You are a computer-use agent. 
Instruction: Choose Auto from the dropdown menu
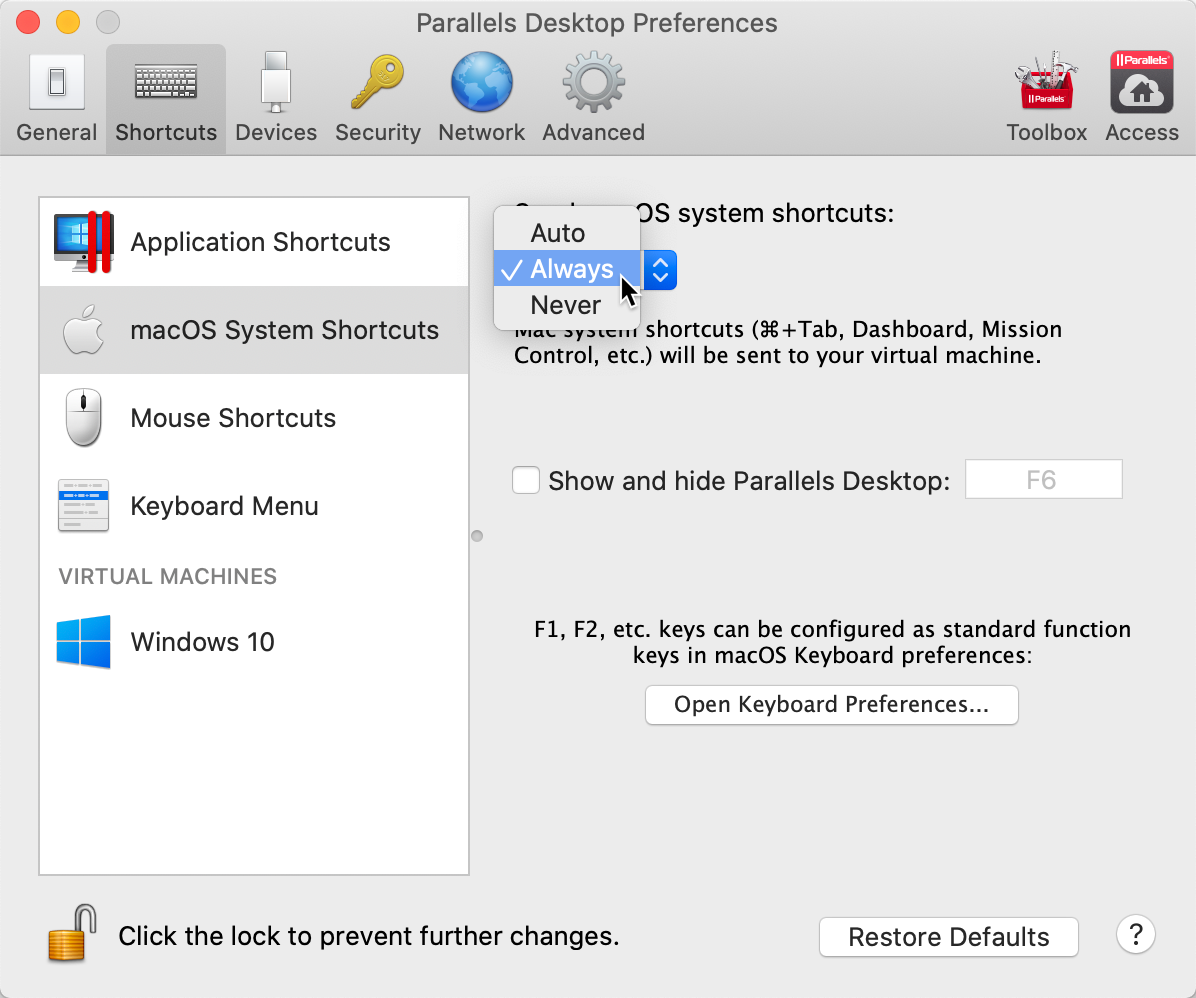coord(567,233)
